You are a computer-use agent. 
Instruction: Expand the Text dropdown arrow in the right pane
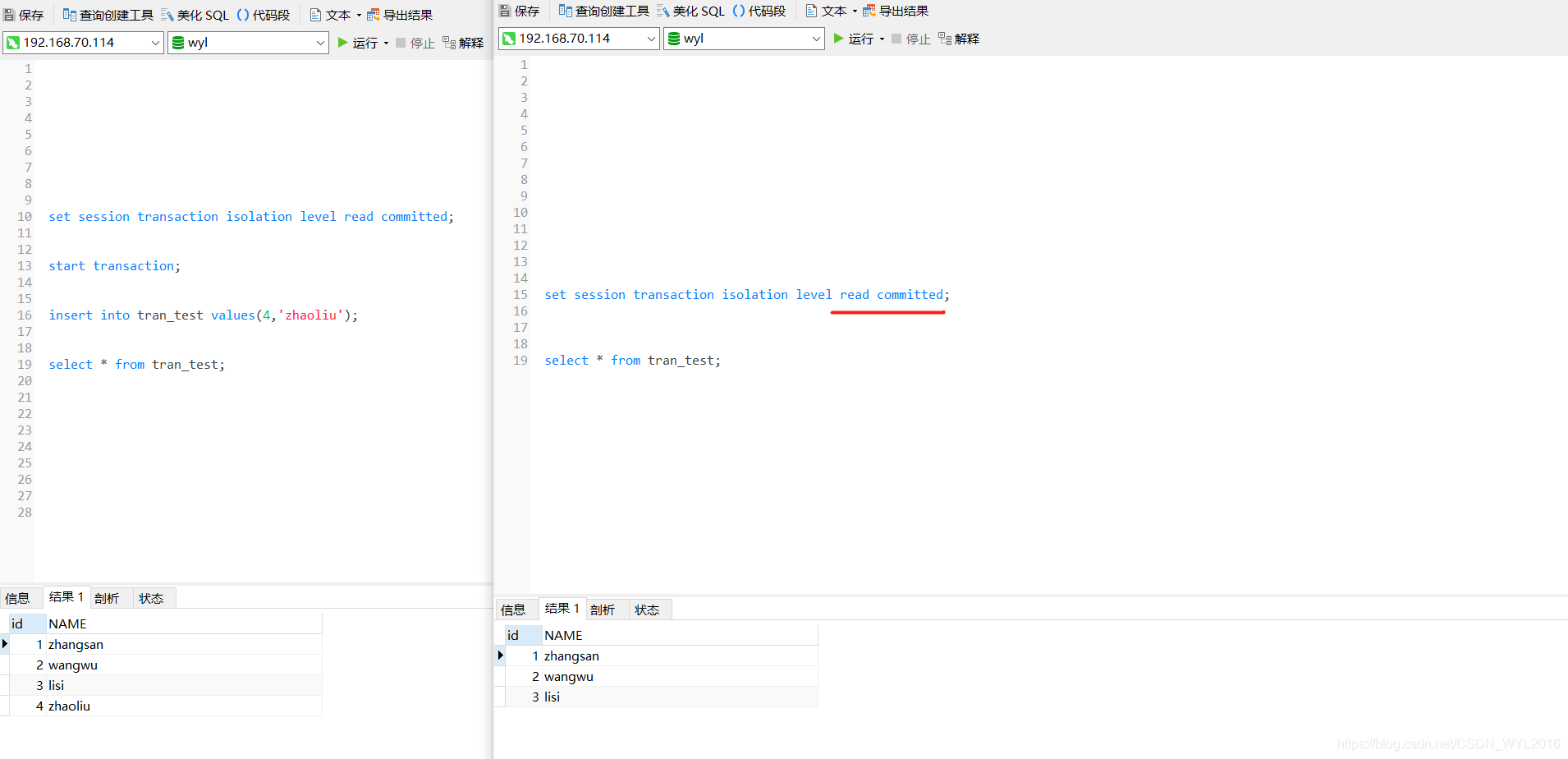(x=855, y=11)
